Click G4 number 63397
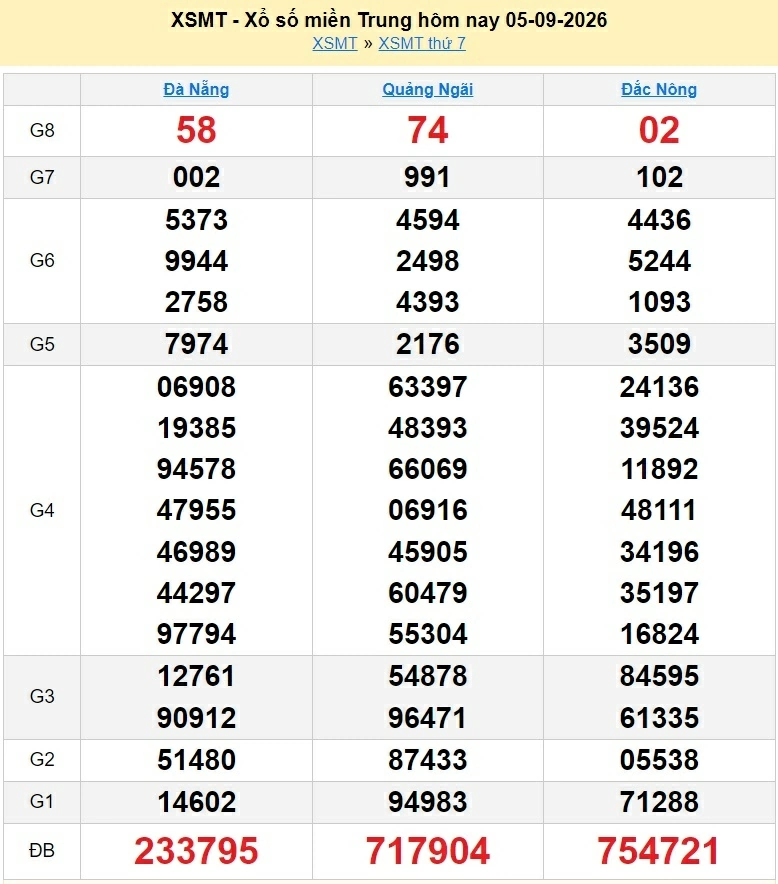778x884 pixels. pyautogui.click(x=427, y=387)
